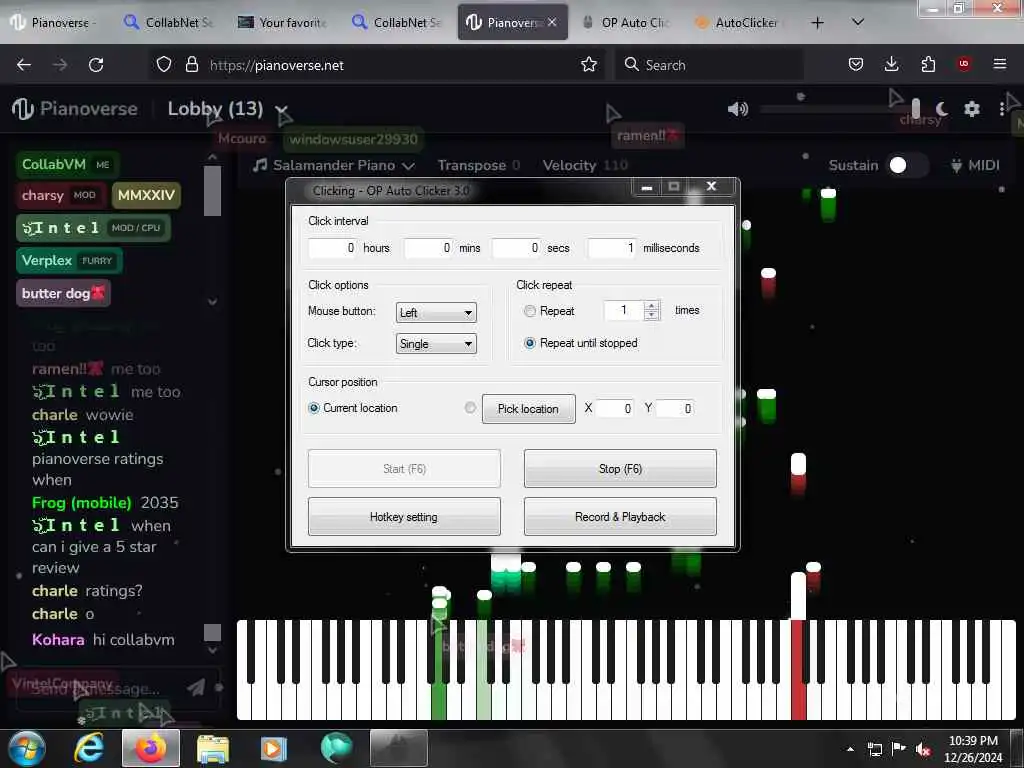
Task: Open Windows Media Player from taskbar
Action: [x=274, y=748]
